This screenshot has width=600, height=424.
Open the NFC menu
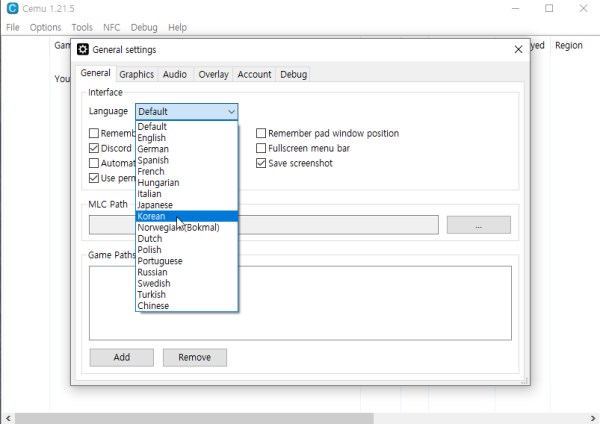pos(110,27)
